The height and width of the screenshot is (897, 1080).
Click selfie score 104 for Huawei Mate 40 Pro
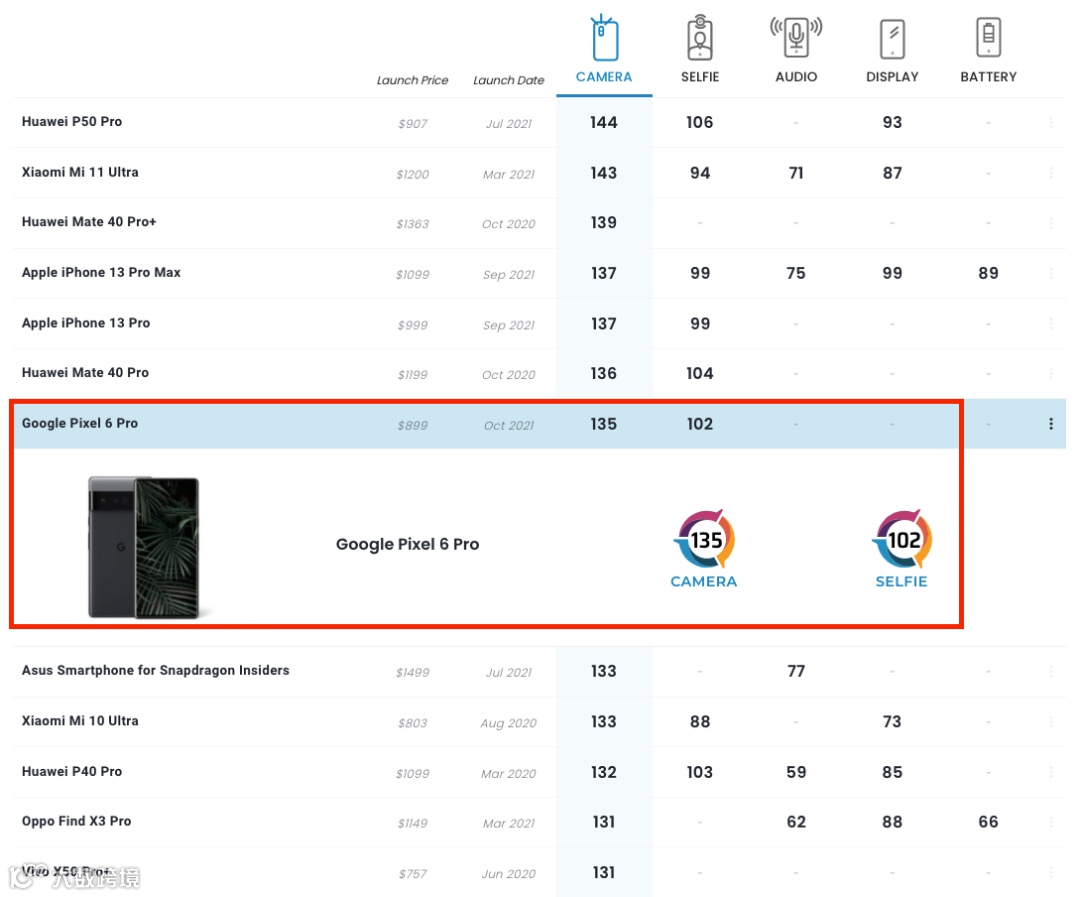tap(700, 373)
